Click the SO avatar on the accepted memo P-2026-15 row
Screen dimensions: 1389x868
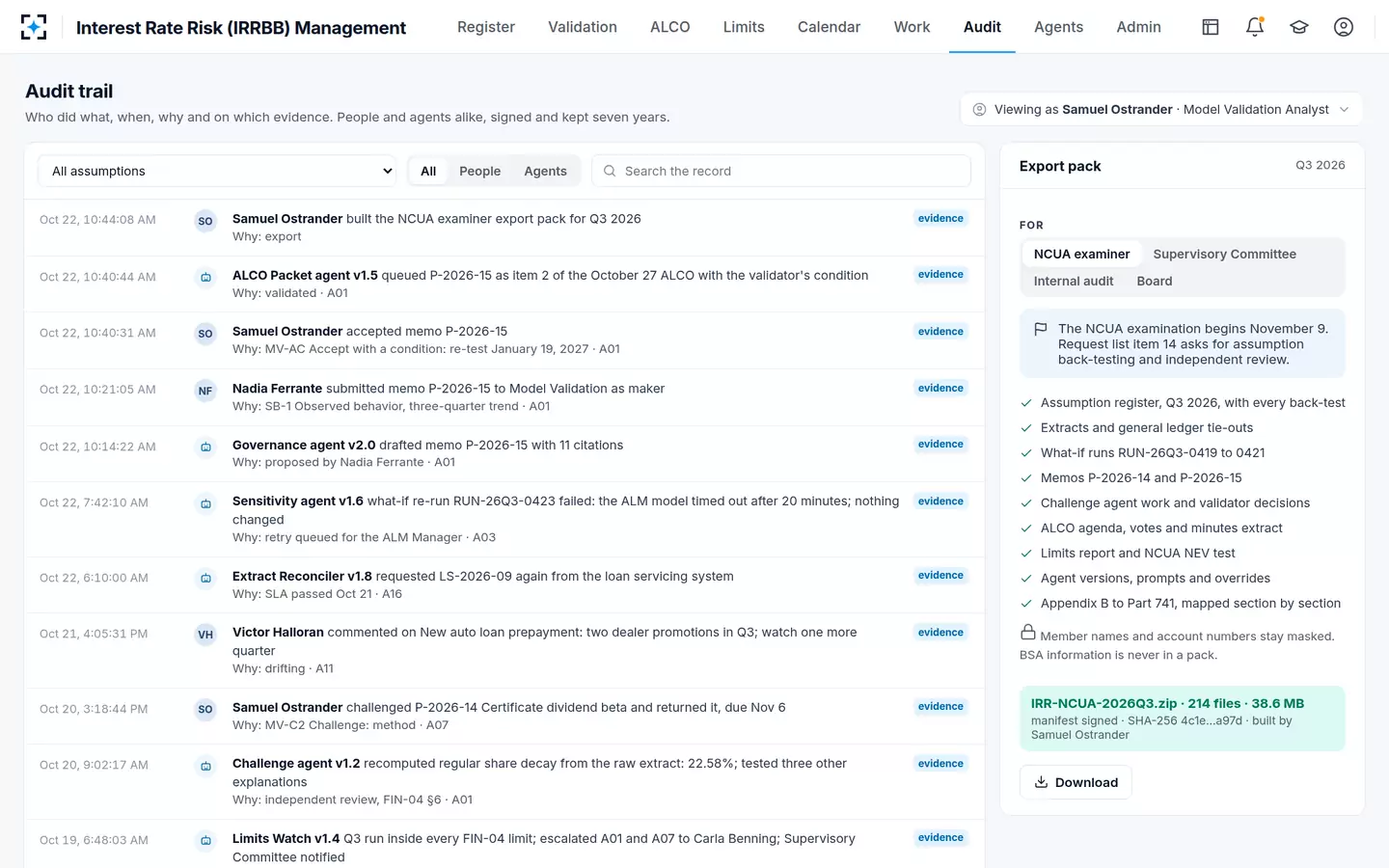coord(205,334)
